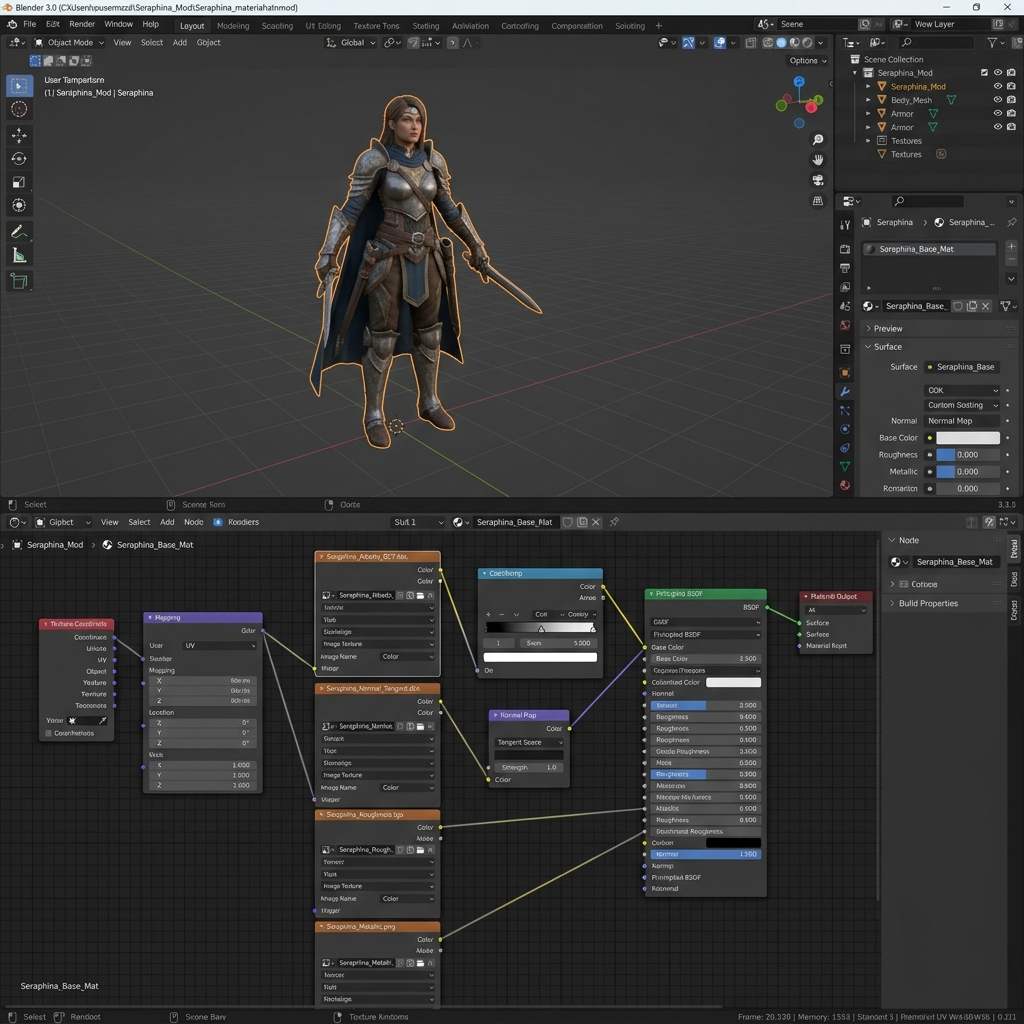This screenshot has height=1024, width=1024.
Task: Click the outliner filter funnel icon
Action: pos(993,42)
